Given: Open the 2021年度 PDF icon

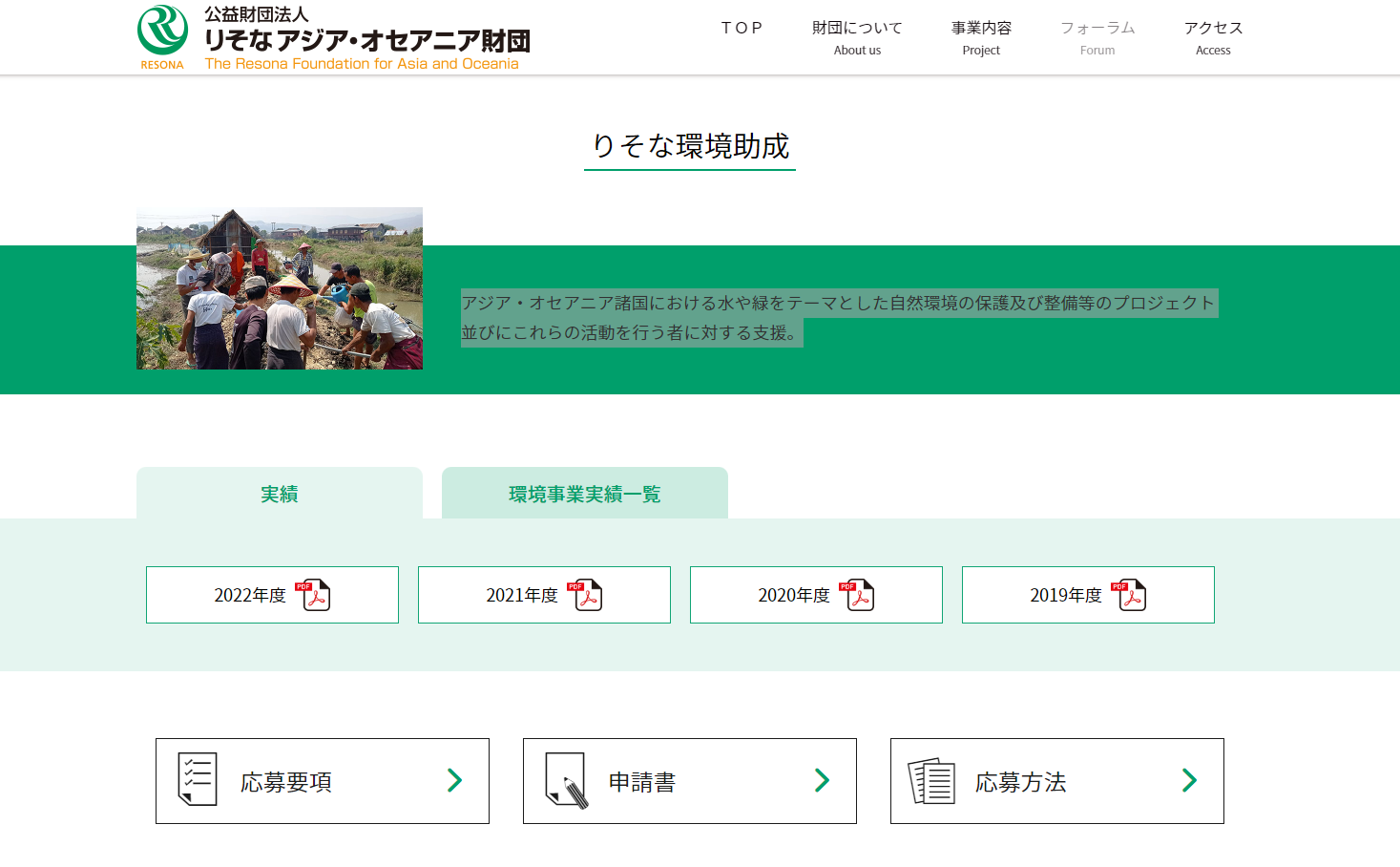Looking at the screenshot, I should tap(585, 595).
